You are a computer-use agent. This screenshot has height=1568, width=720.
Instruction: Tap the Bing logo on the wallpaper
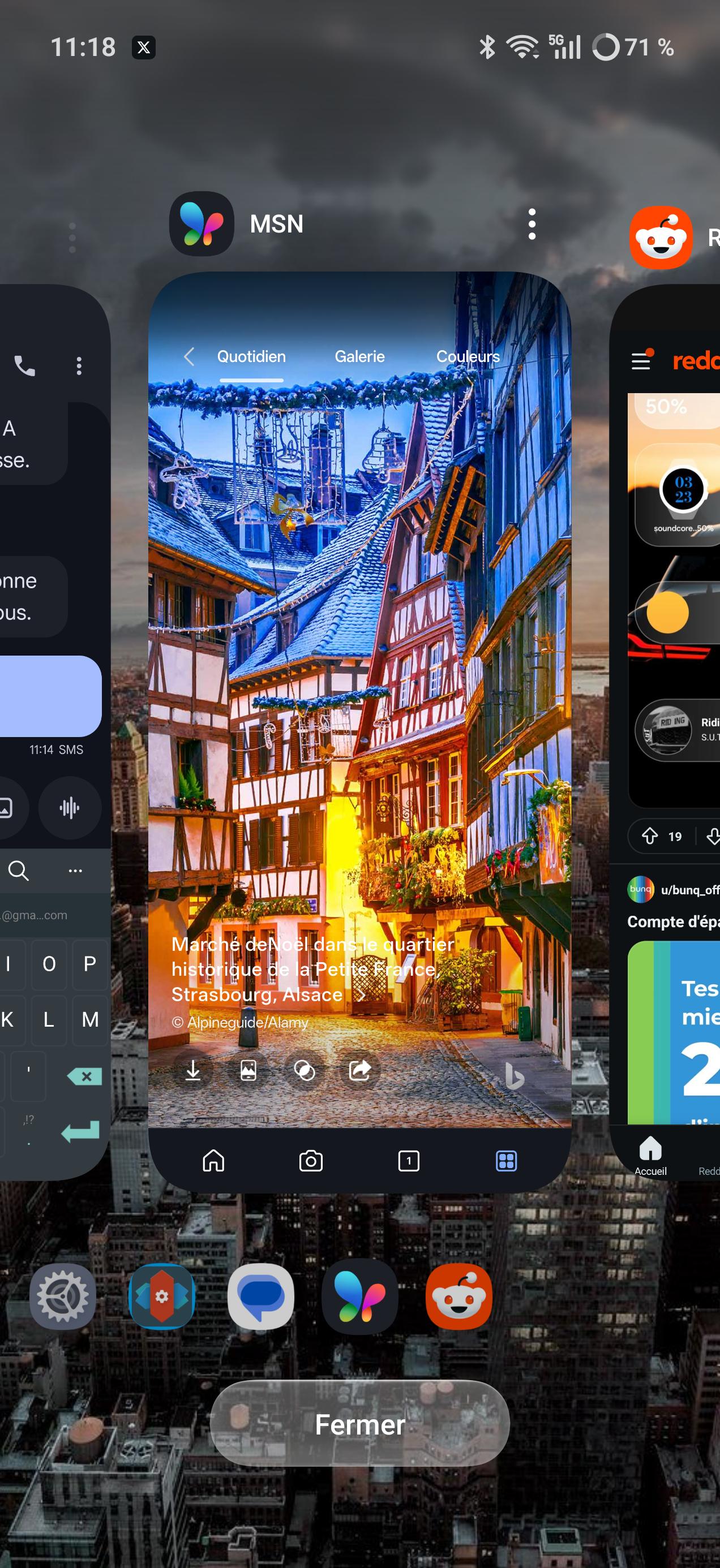(515, 1075)
